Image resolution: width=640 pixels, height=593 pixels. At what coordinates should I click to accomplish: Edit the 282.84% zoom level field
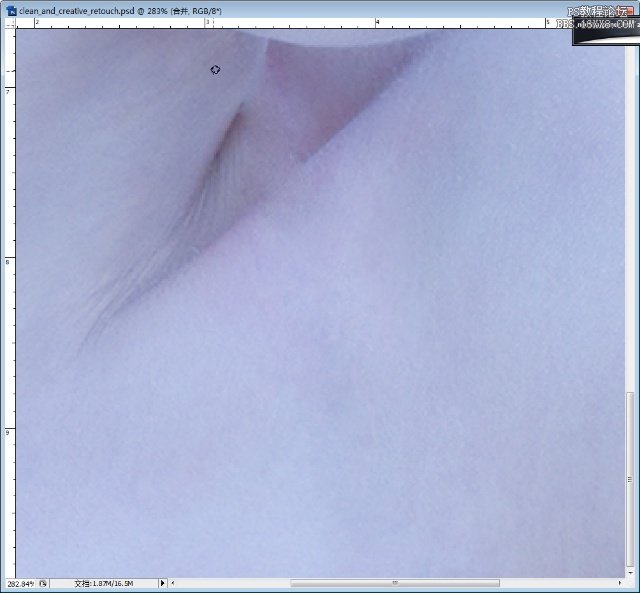coord(20,584)
